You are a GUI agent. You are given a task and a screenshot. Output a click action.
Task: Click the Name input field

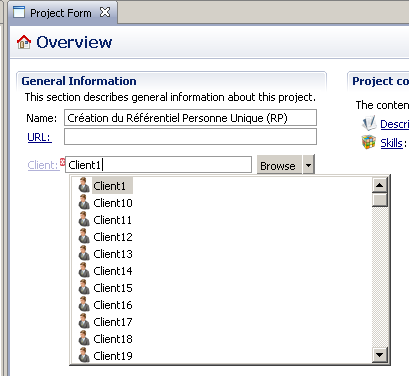[x=190, y=118]
